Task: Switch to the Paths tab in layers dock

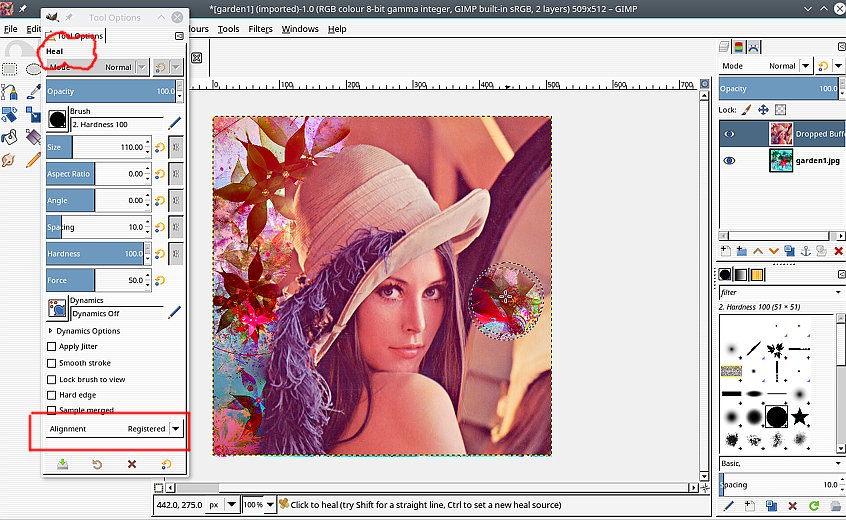Action: 753,47
